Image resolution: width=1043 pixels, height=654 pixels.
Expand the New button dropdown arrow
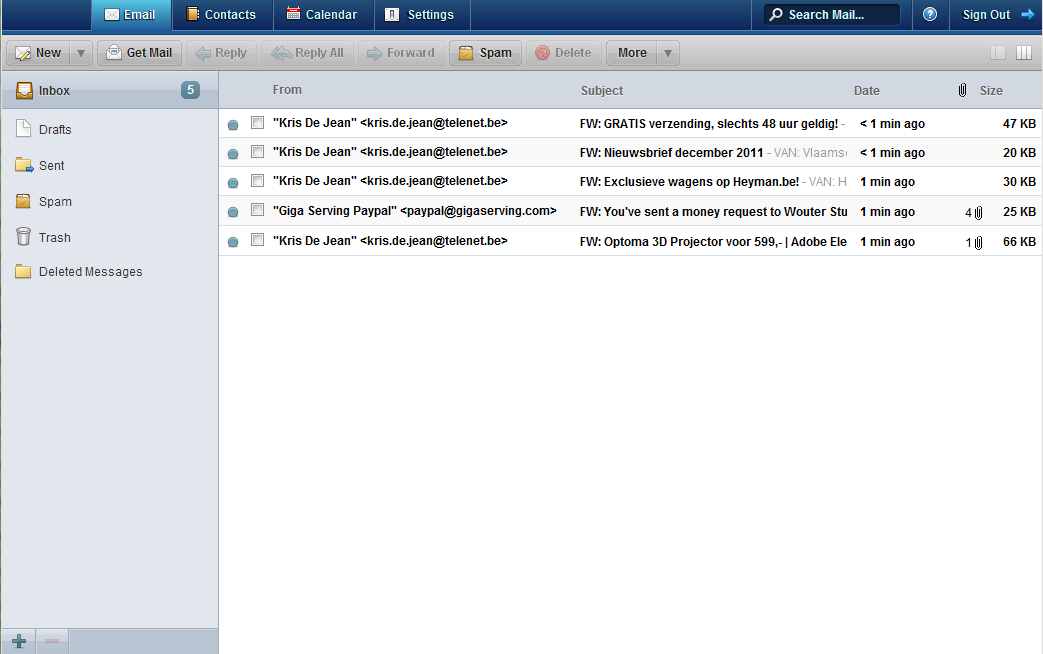(81, 53)
